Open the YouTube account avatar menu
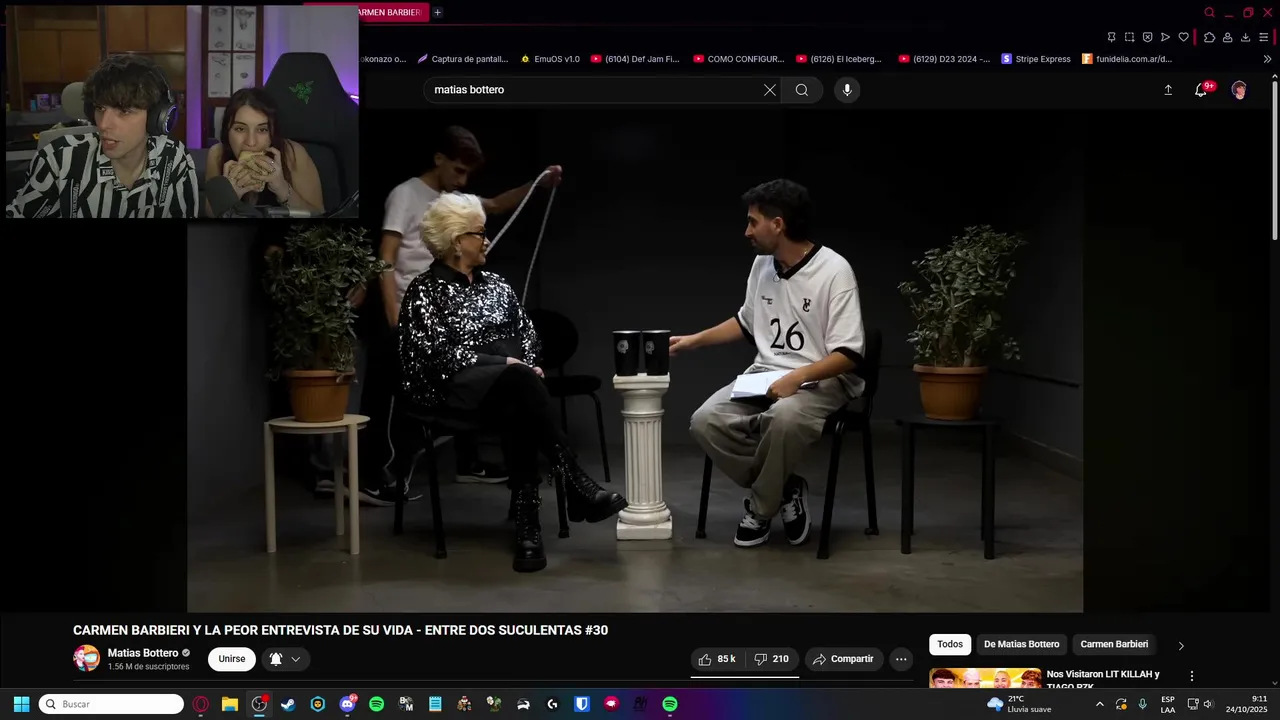Viewport: 1280px width, 720px height. (x=1239, y=90)
